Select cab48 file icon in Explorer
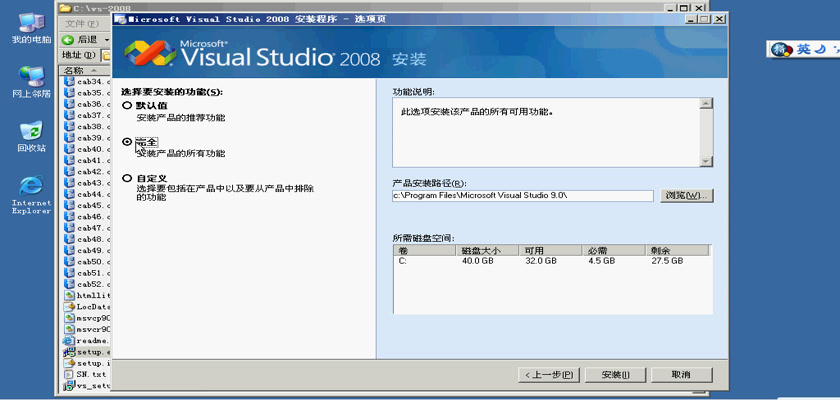 [69, 239]
